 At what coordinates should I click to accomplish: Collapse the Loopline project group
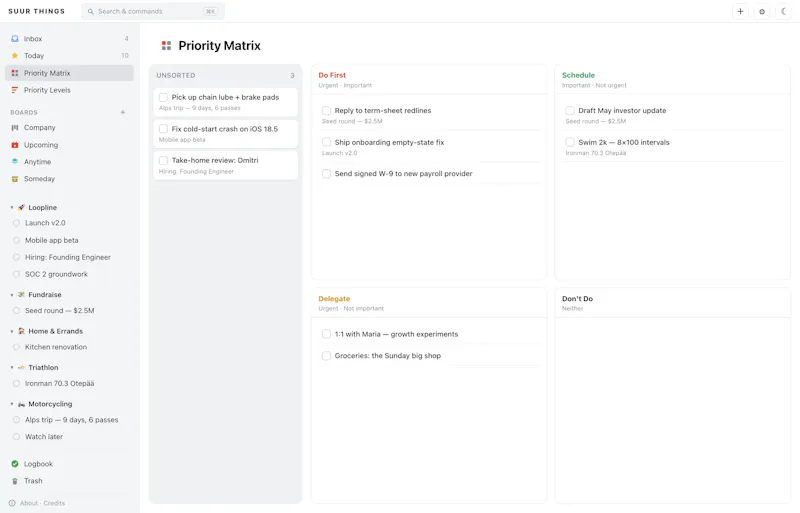pyautogui.click(x=12, y=208)
